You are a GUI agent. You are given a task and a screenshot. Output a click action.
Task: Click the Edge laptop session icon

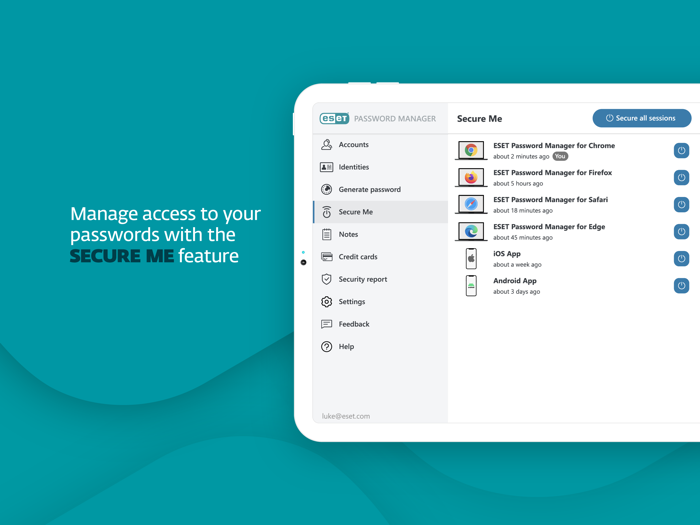click(x=471, y=231)
